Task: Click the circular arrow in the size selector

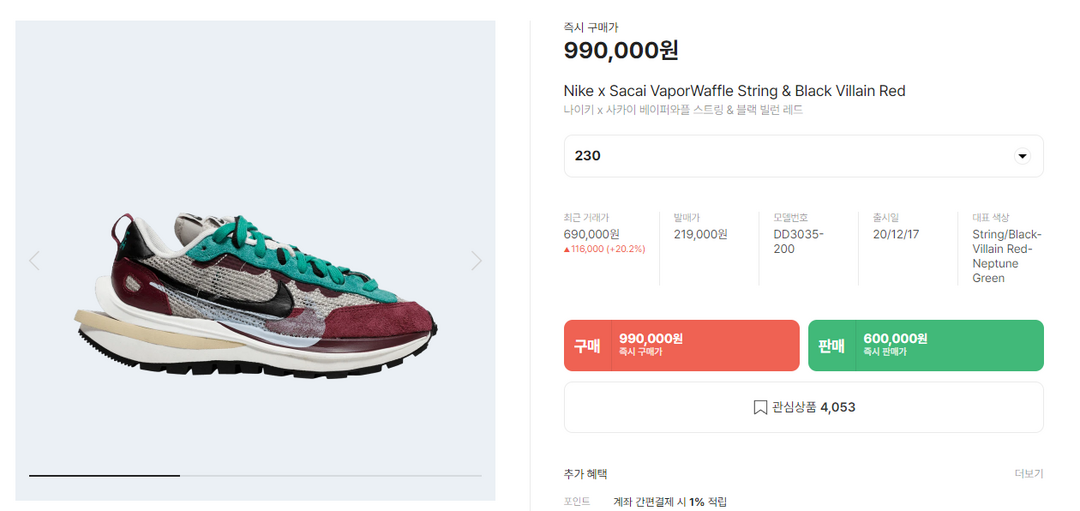Action: click(x=1022, y=156)
